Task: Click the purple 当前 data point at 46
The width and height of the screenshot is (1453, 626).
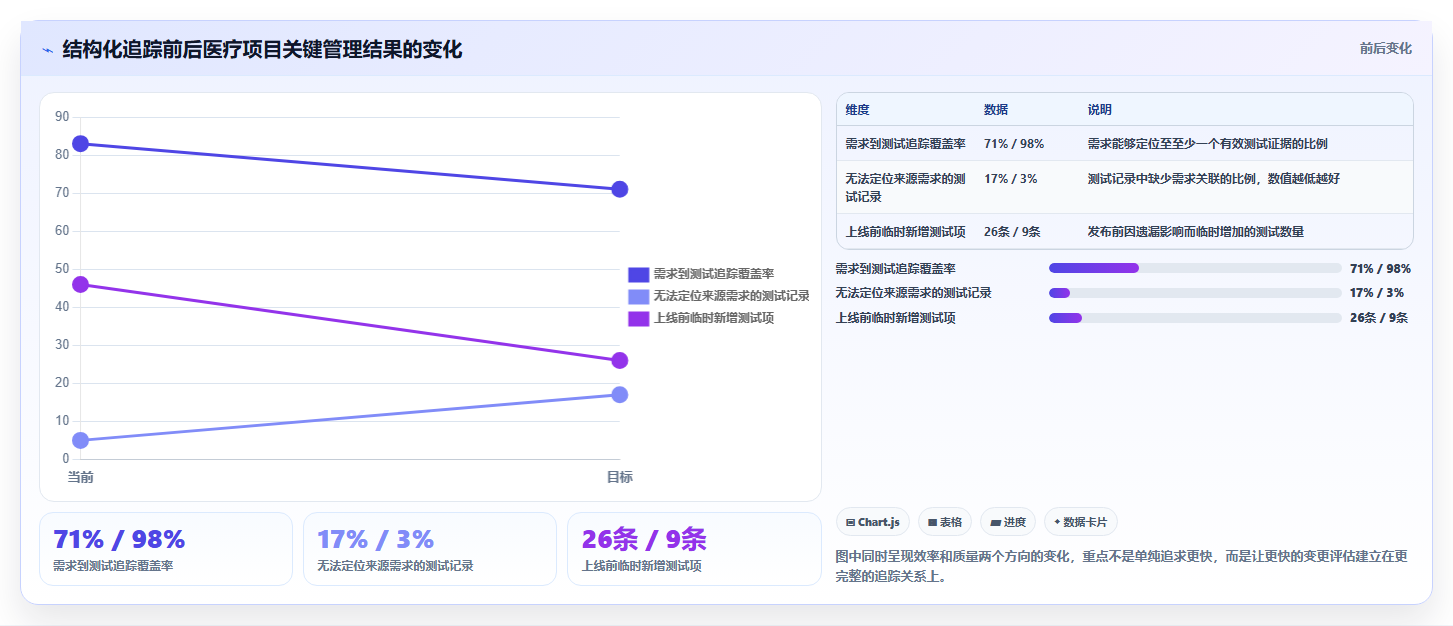Action: (81, 285)
